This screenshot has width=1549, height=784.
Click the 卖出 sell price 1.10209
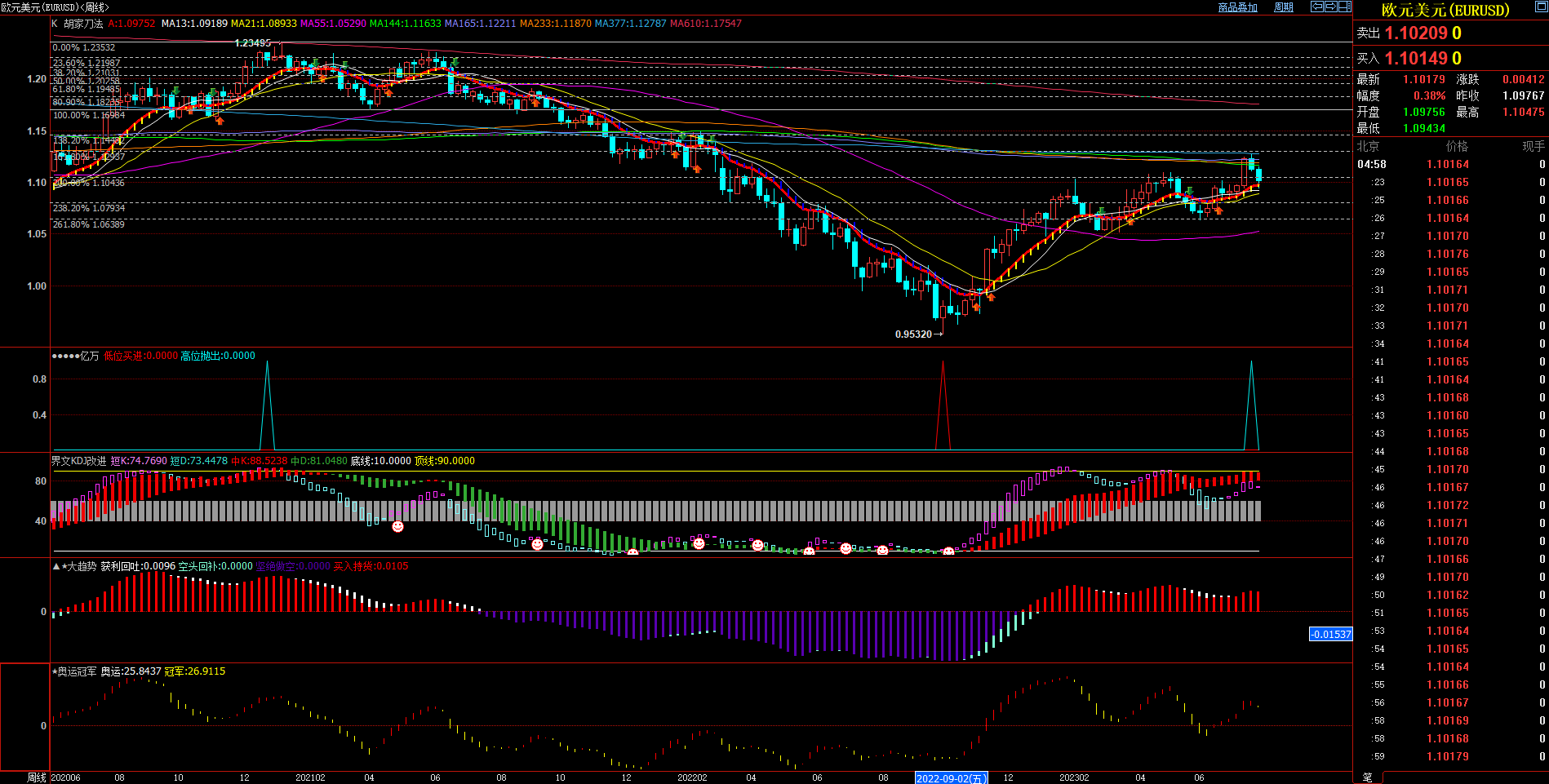(x=1416, y=33)
